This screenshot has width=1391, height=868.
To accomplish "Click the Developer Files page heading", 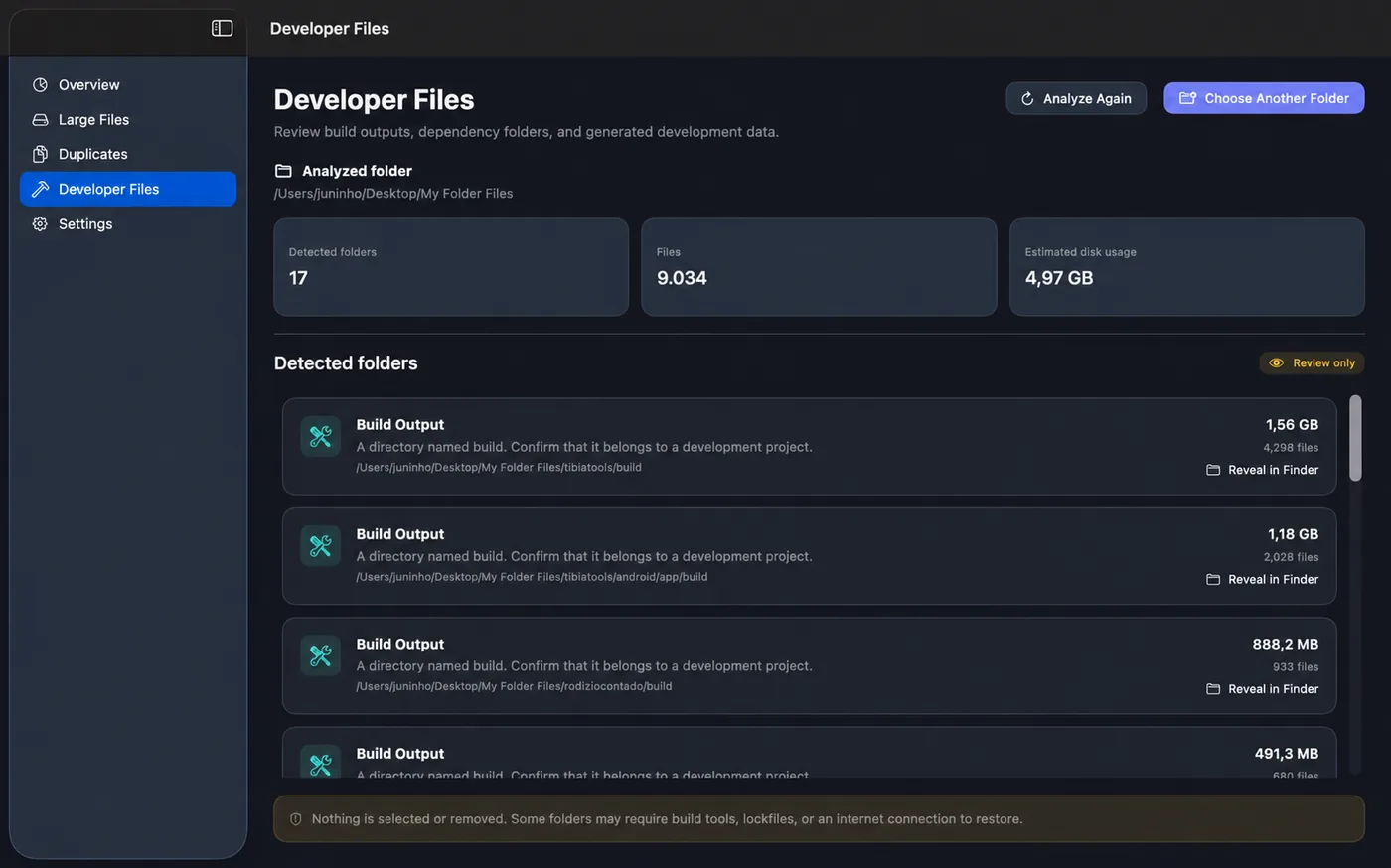I will (x=374, y=100).
